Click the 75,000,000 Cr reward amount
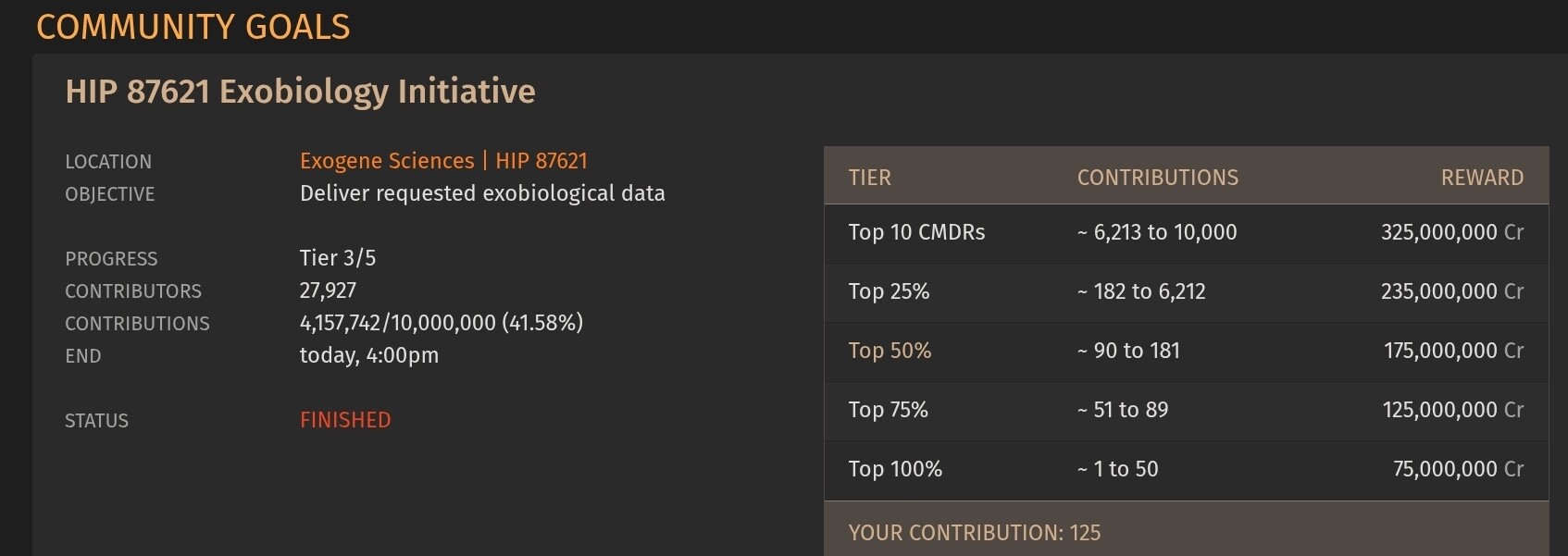This screenshot has height=556, width=1568. [x=1457, y=469]
